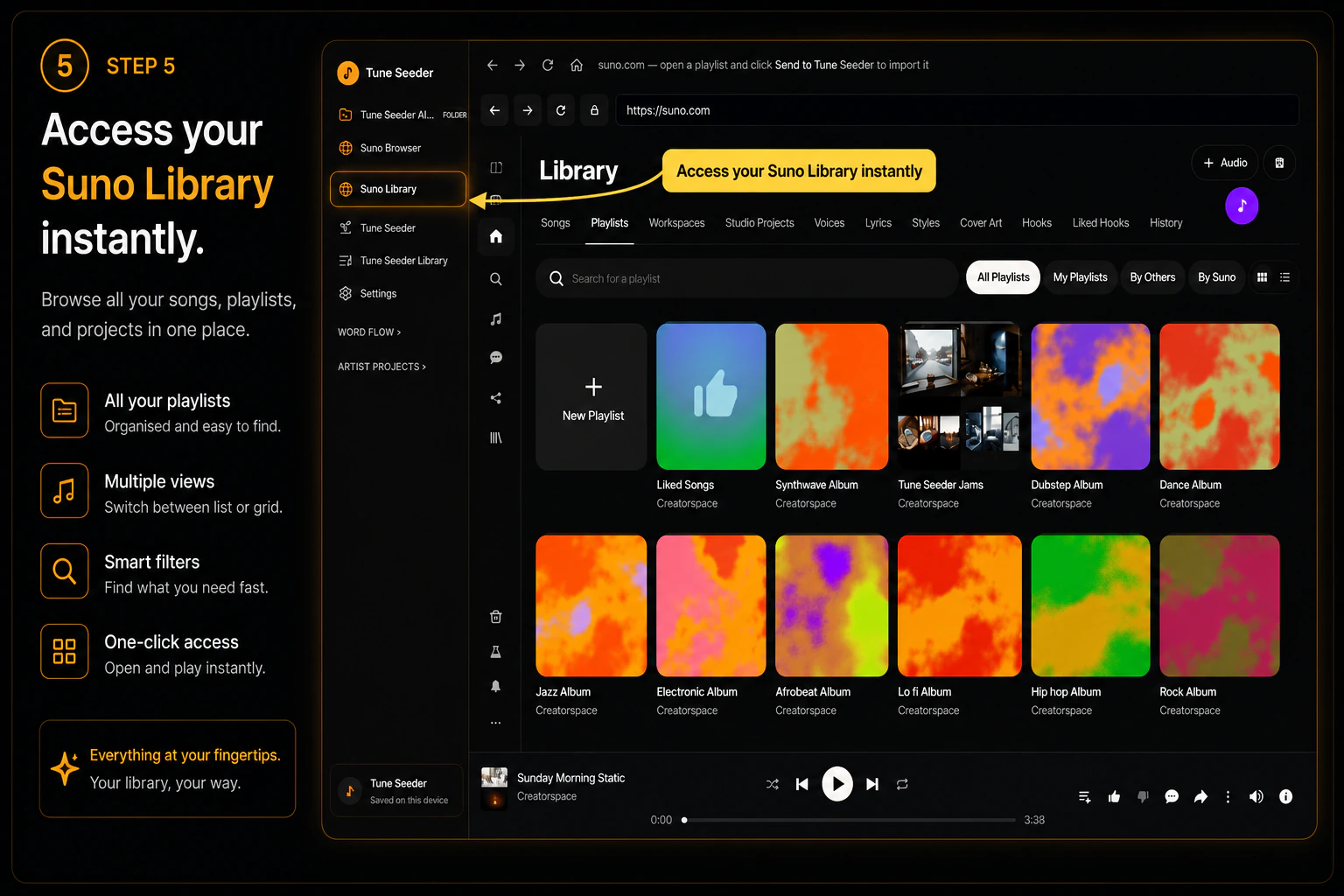Image resolution: width=1344 pixels, height=896 pixels.
Task: Share the current song via arrow icon
Action: (1200, 796)
